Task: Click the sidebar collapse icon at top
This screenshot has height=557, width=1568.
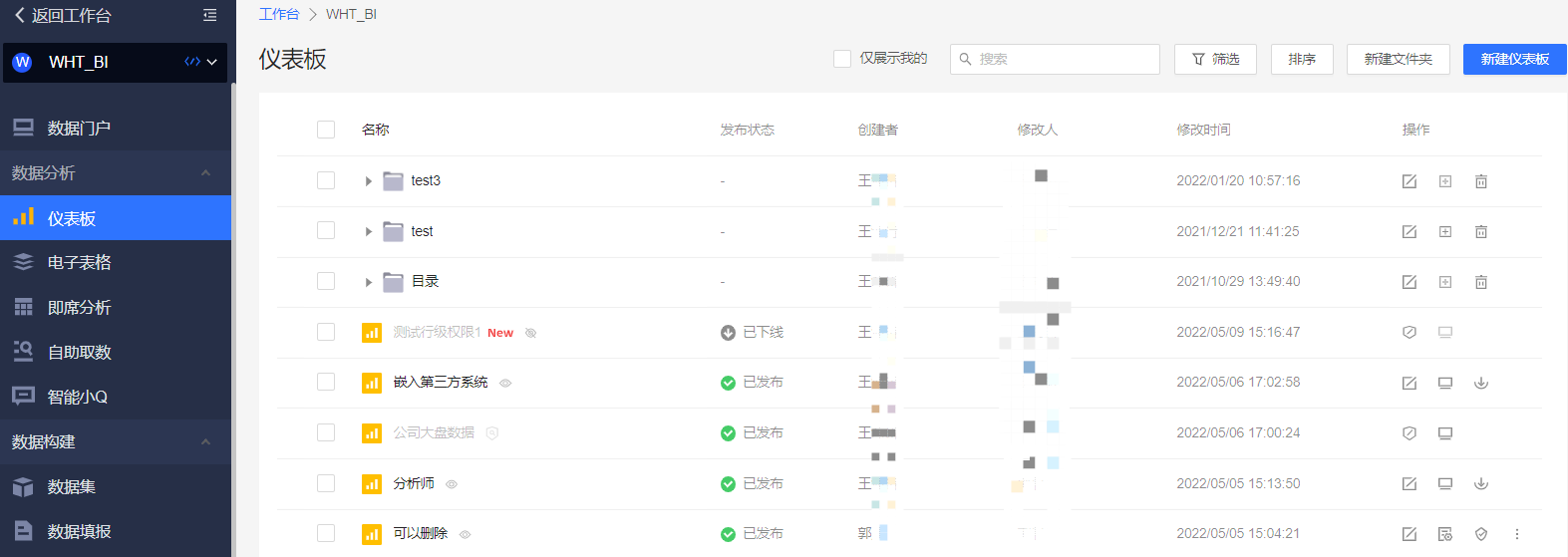Action: pos(209,15)
